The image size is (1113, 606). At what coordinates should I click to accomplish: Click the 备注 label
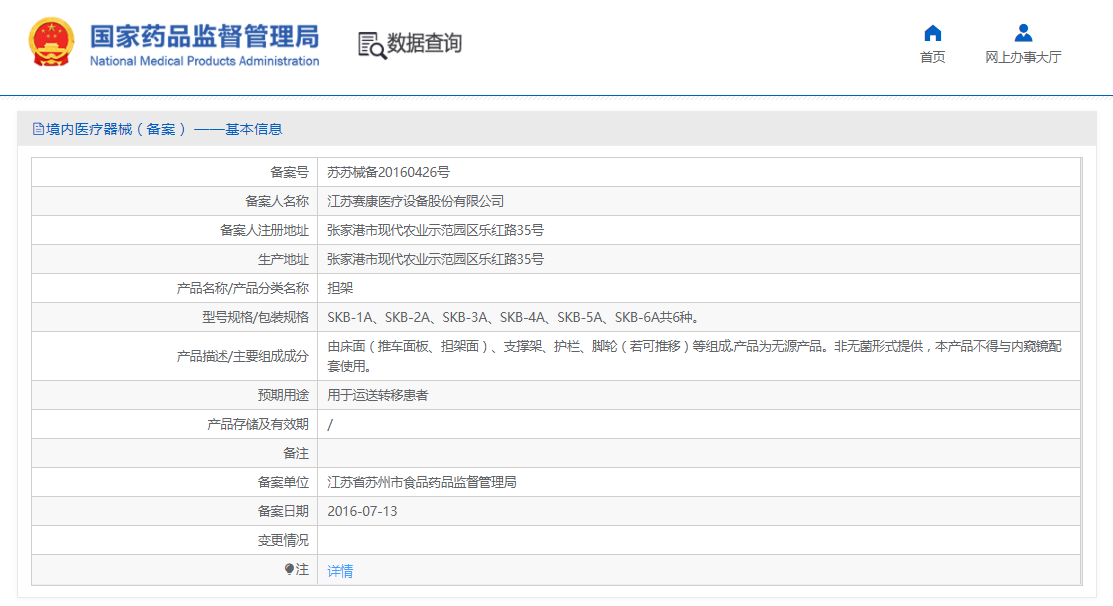pyautogui.click(x=295, y=453)
